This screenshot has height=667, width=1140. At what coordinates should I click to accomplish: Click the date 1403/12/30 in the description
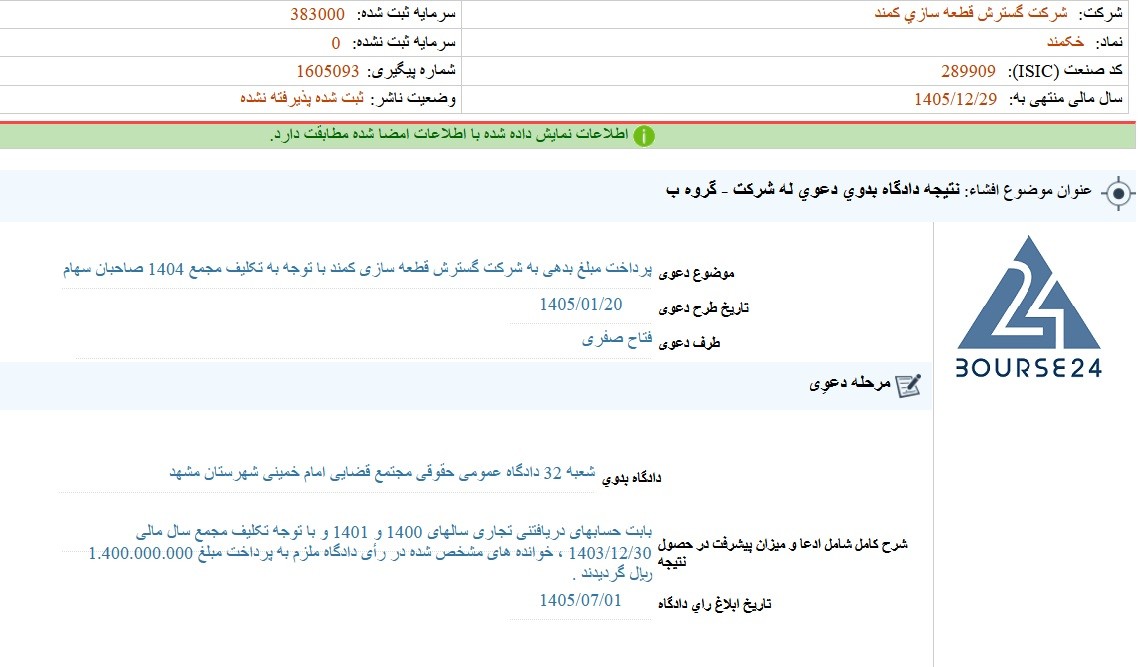click(610, 554)
